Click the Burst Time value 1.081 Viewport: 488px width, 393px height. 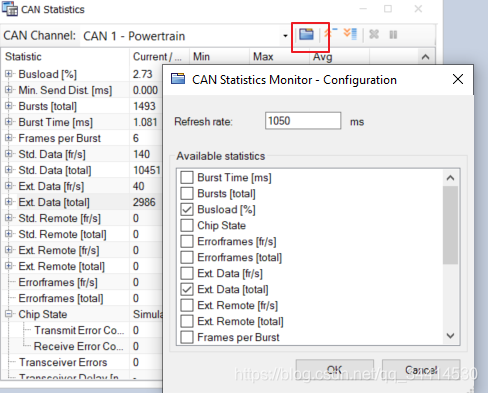click(x=145, y=122)
